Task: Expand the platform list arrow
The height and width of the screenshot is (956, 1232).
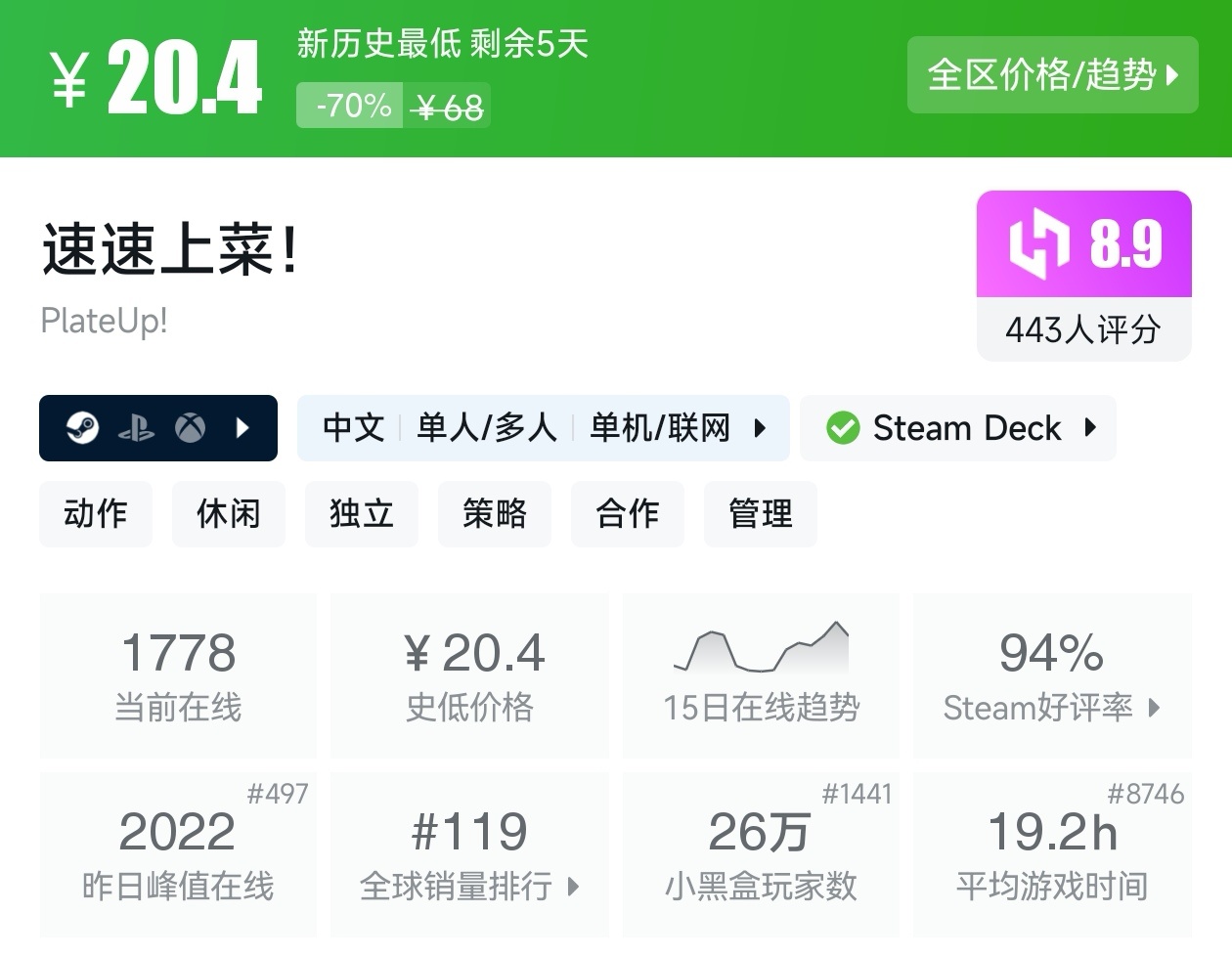Action: click(242, 428)
